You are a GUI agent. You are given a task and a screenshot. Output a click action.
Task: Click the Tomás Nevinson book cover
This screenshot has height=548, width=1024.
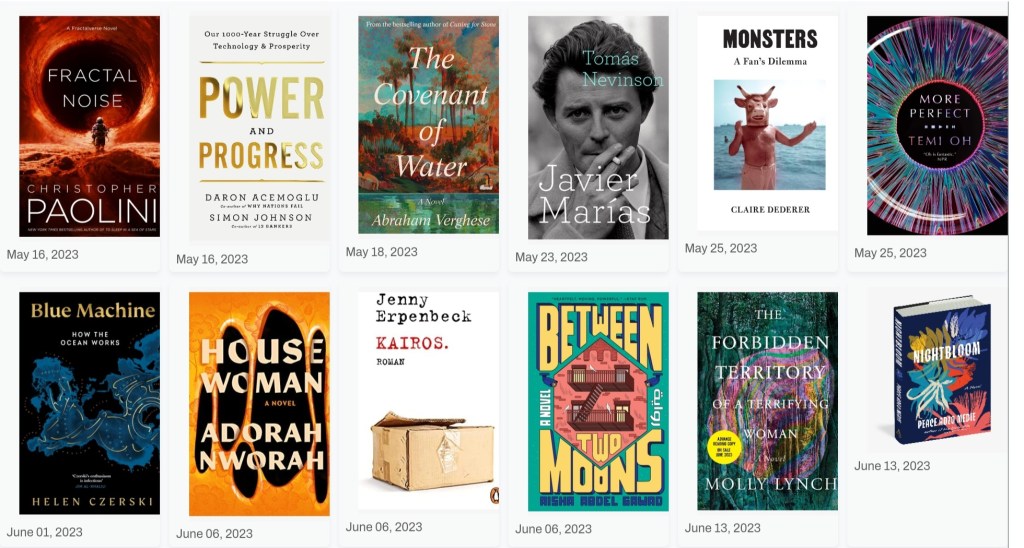(598, 127)
